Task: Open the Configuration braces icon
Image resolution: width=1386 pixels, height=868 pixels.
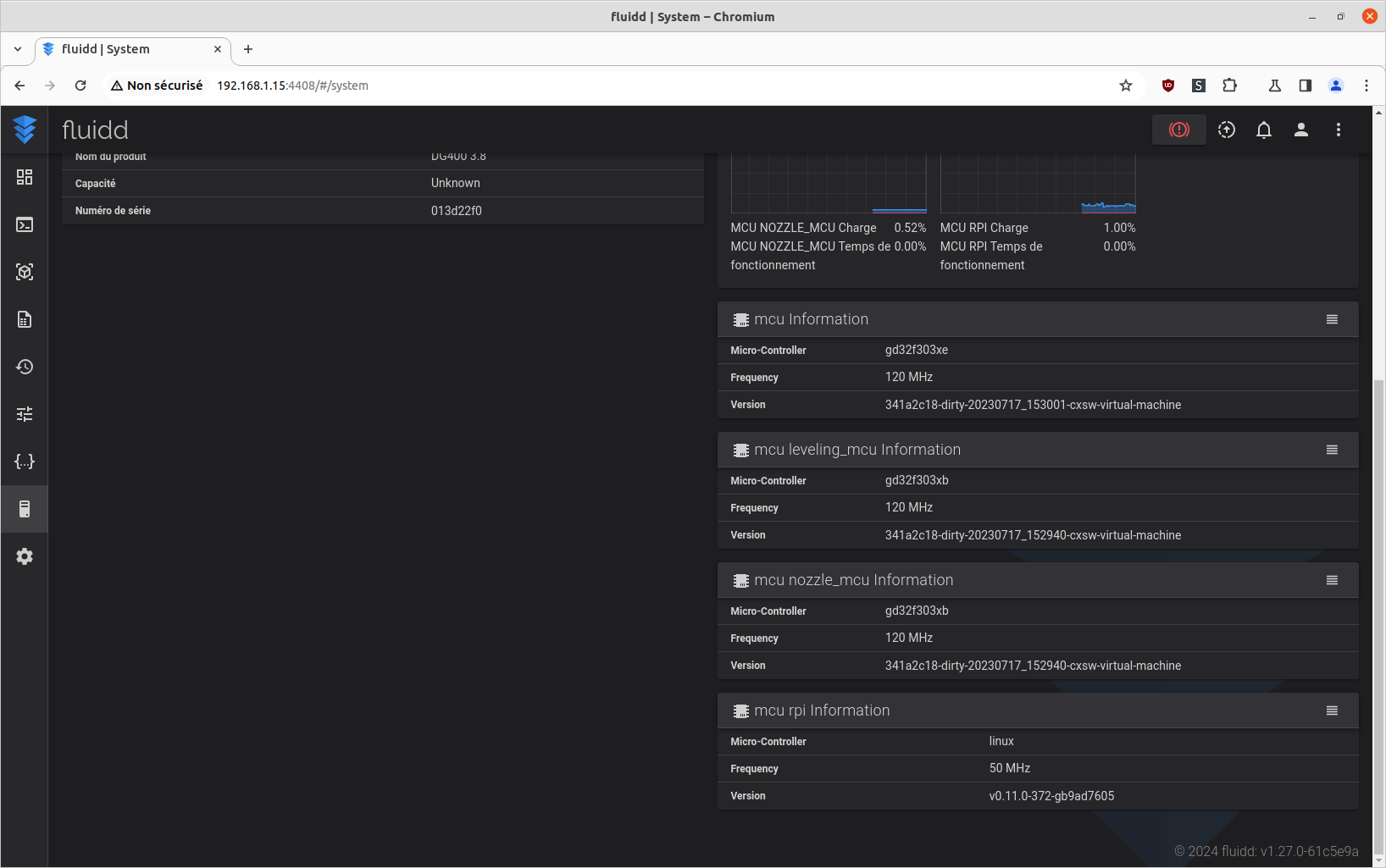Action: coord(25,462)
